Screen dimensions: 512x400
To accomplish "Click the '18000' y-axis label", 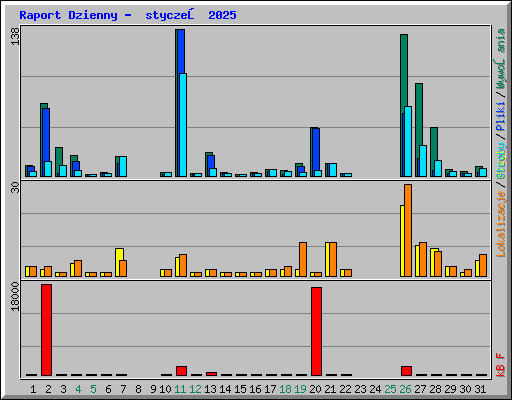I will click(15, 297).
